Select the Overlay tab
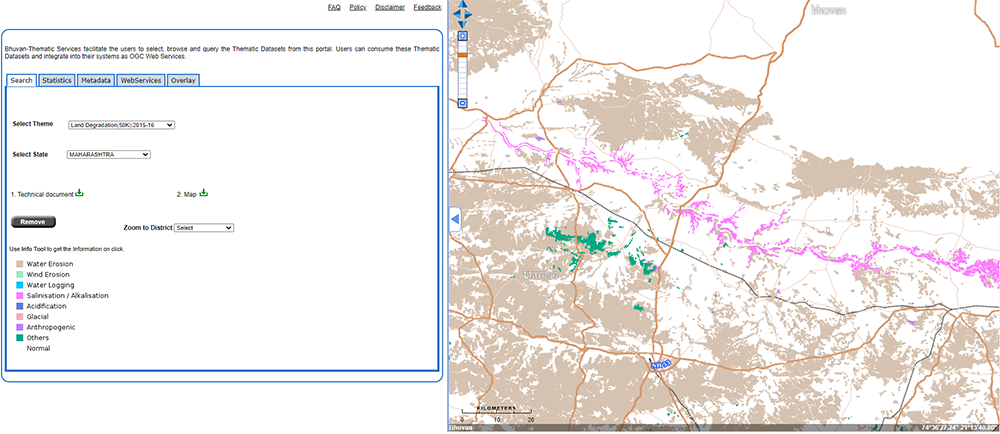 coord(183,80)
